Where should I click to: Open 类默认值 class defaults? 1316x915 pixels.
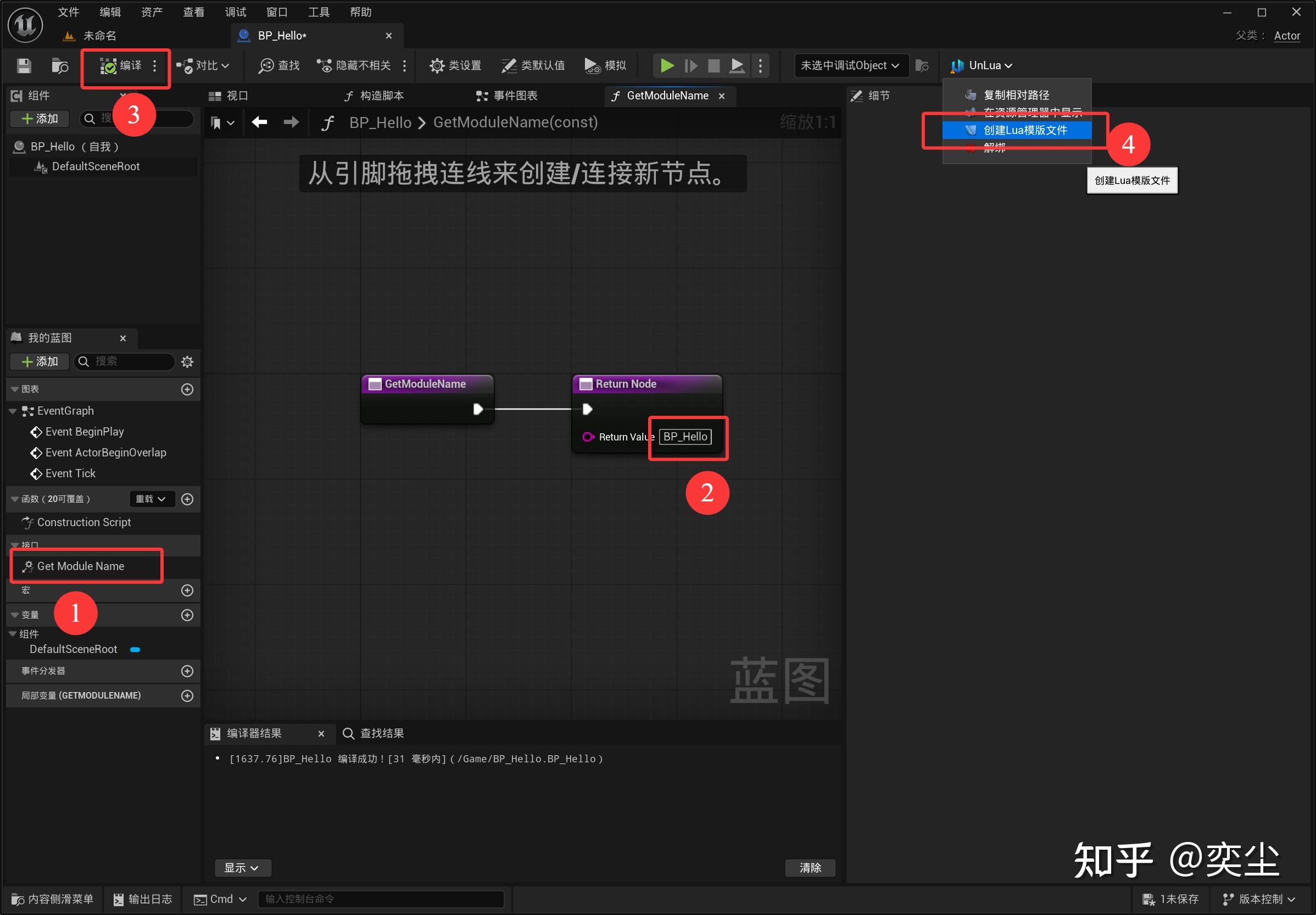(x=533, y=66)
